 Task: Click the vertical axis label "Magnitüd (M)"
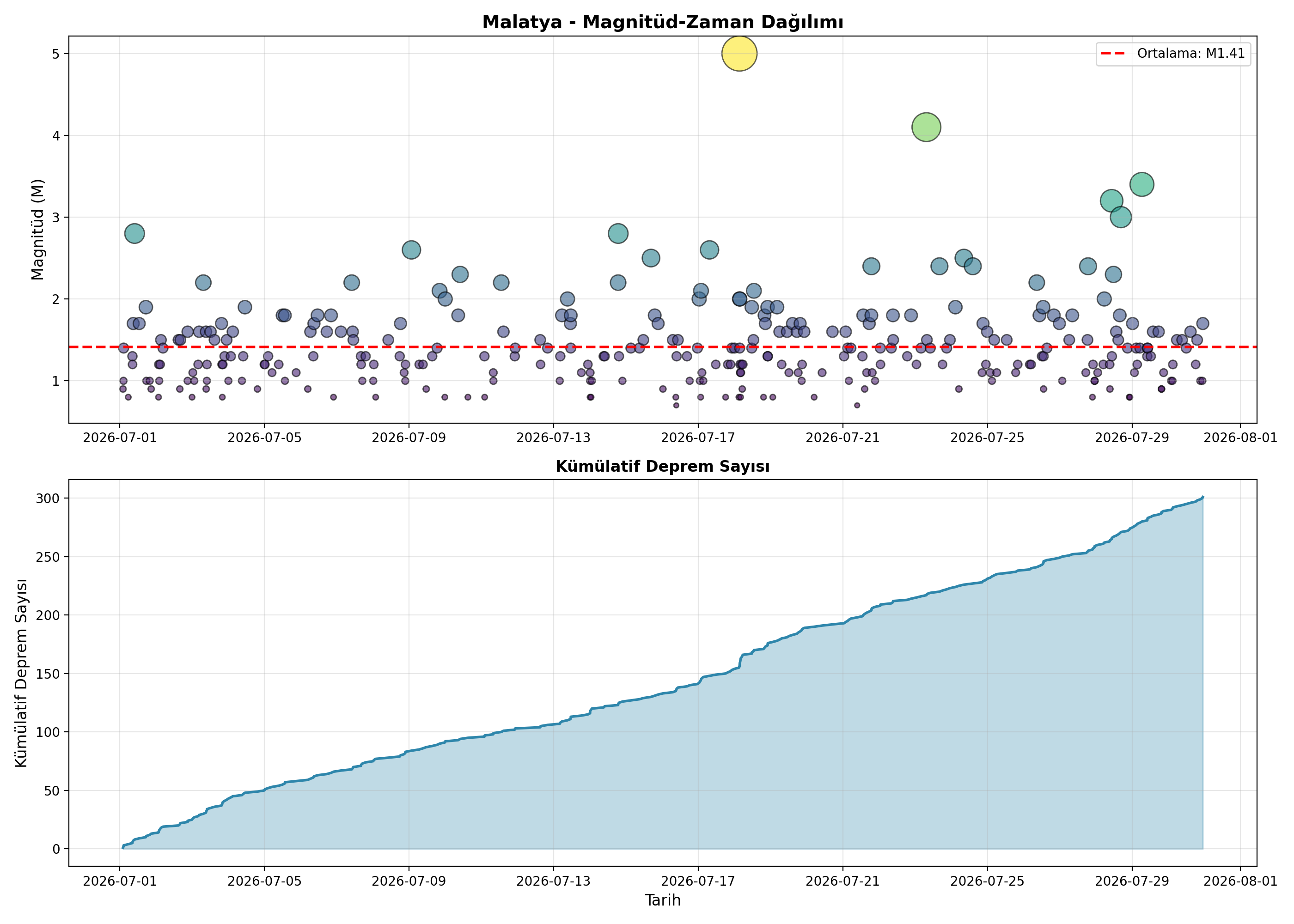(37, 230)
